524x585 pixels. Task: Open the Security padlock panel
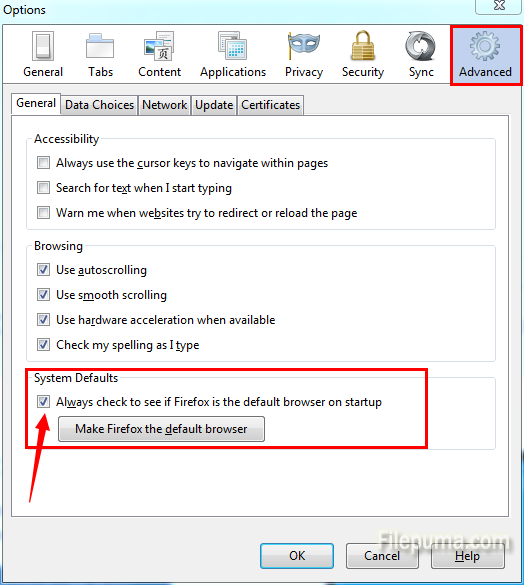363,54
